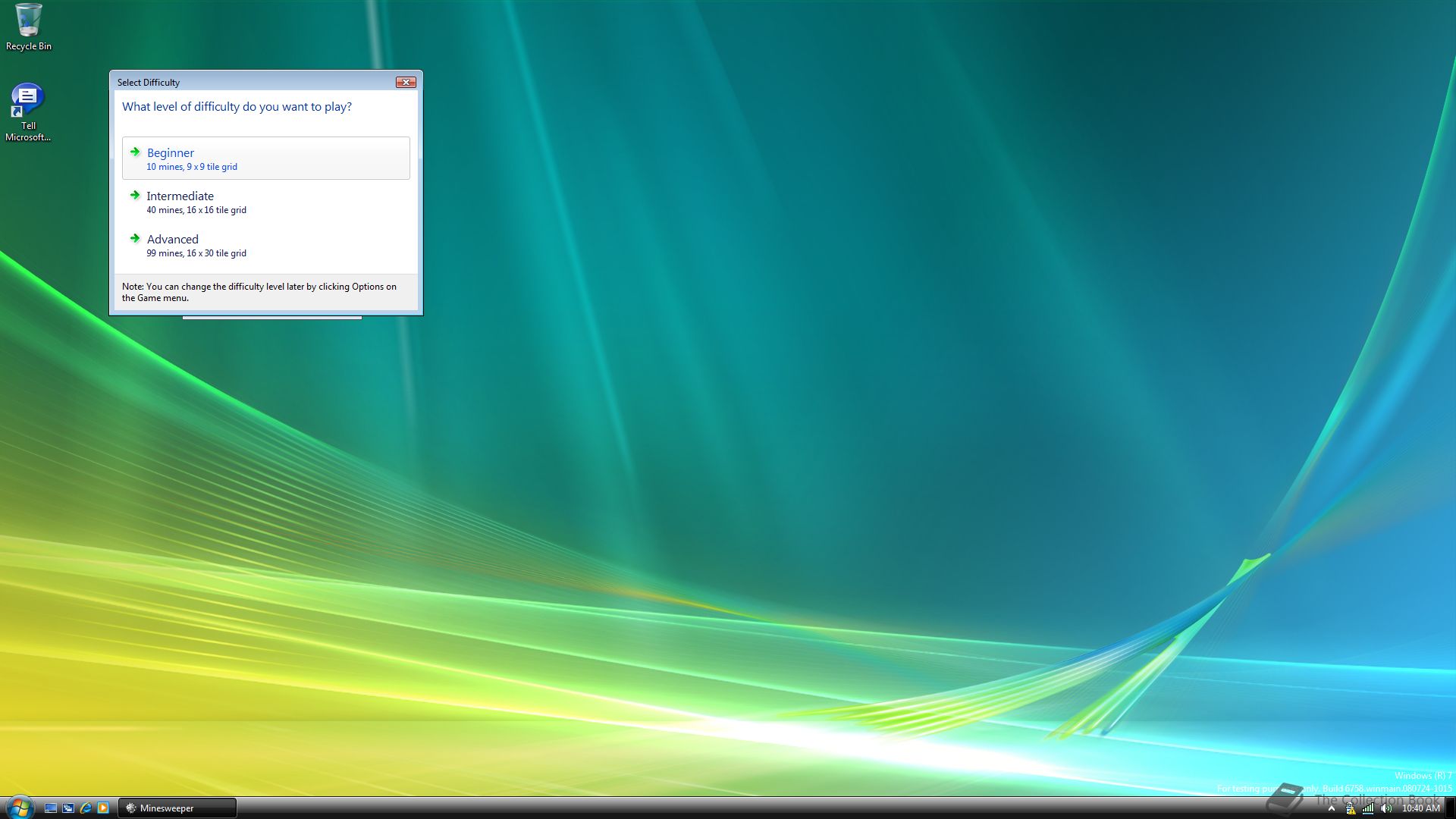This screenshot has height=819, width=1456.
Task: Choose the Advanced difficulty option
Action: click(x=265, y=245)
